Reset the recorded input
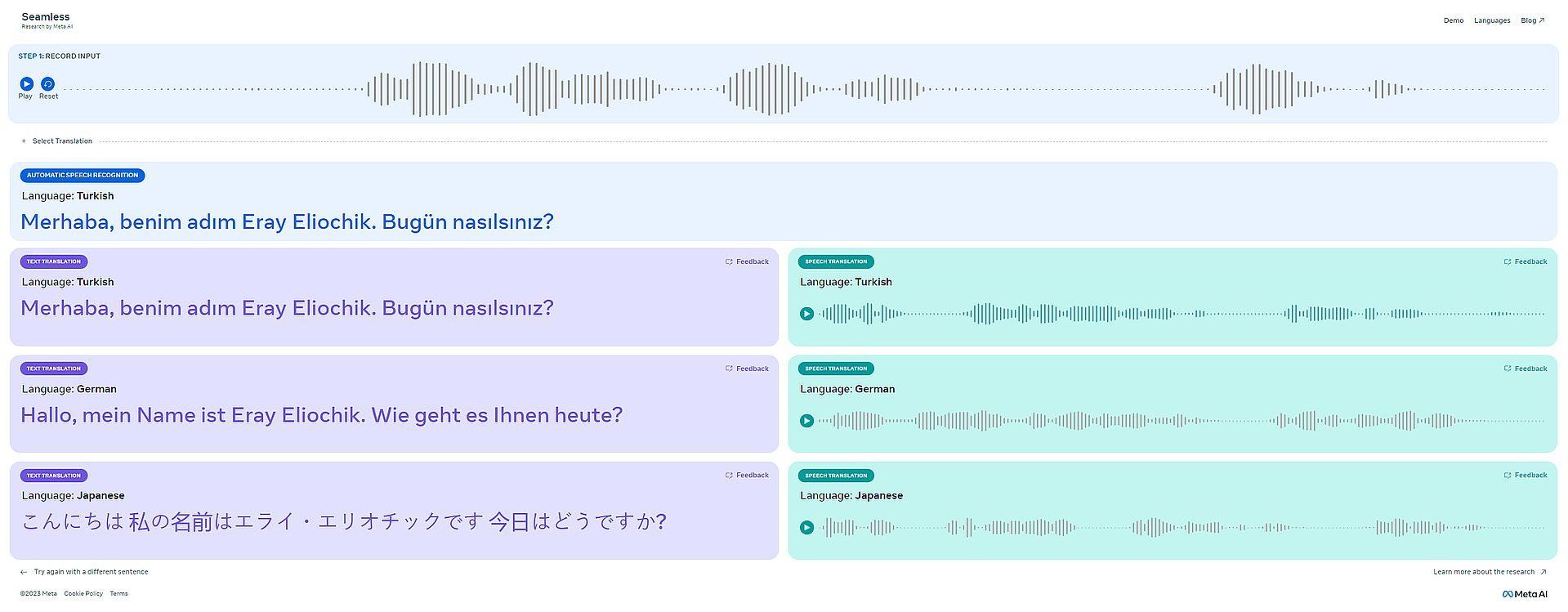Image resolution: width=1568 pixels, height=612 pixels. (x=48, y=84)
